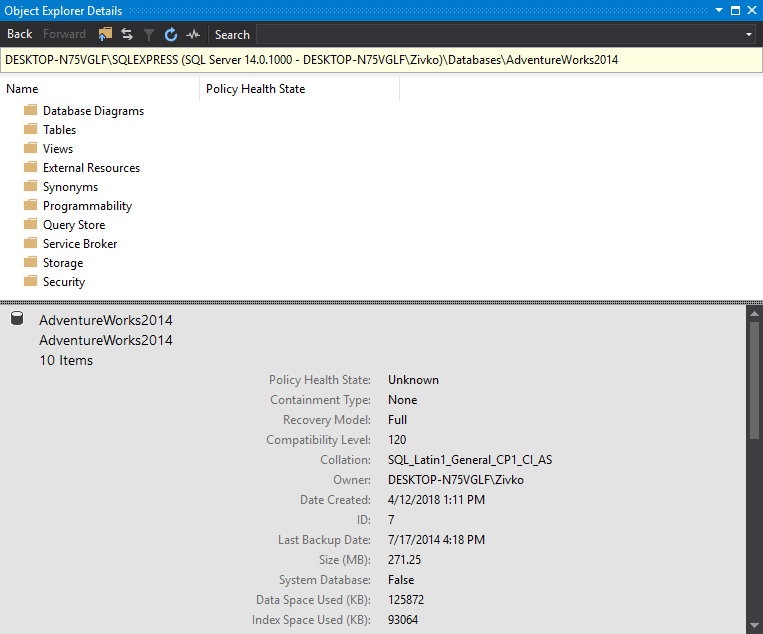Click the 'Unknown' policy health value
The height and width of the screenshot is (634, 763).
click(x=413, y=380)
